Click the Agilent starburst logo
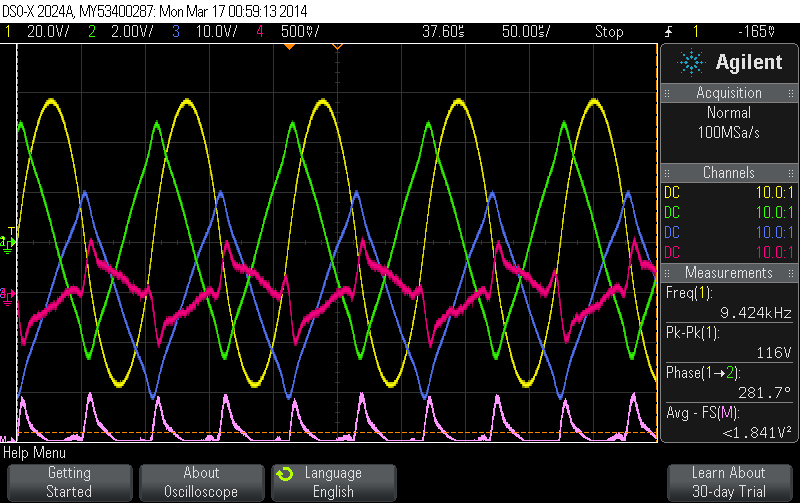The width and height of the screenshot is (800, 503). [691, 63]
